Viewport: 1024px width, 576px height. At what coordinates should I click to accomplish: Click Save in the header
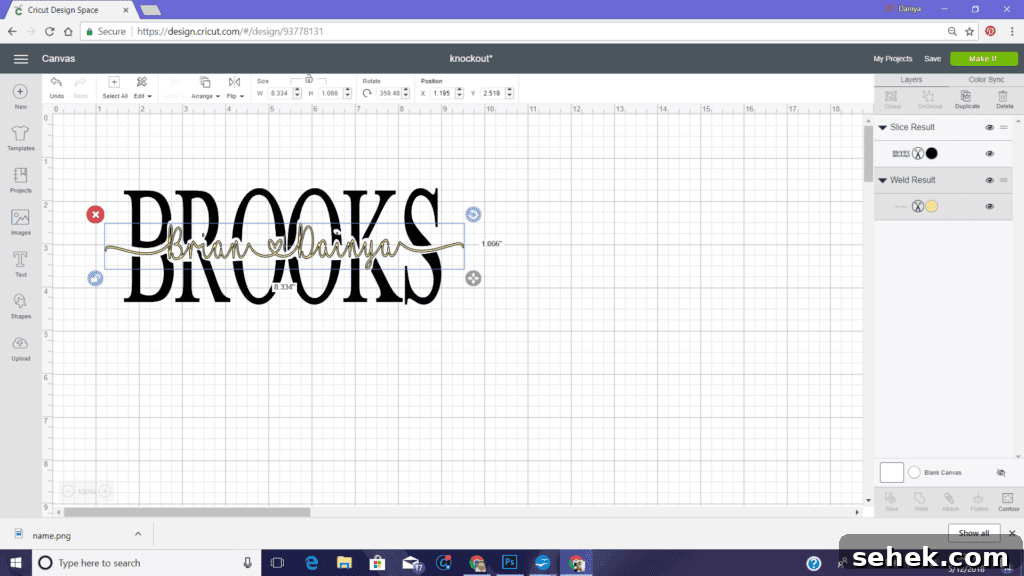pyautogui.click(x=933, y=59)
